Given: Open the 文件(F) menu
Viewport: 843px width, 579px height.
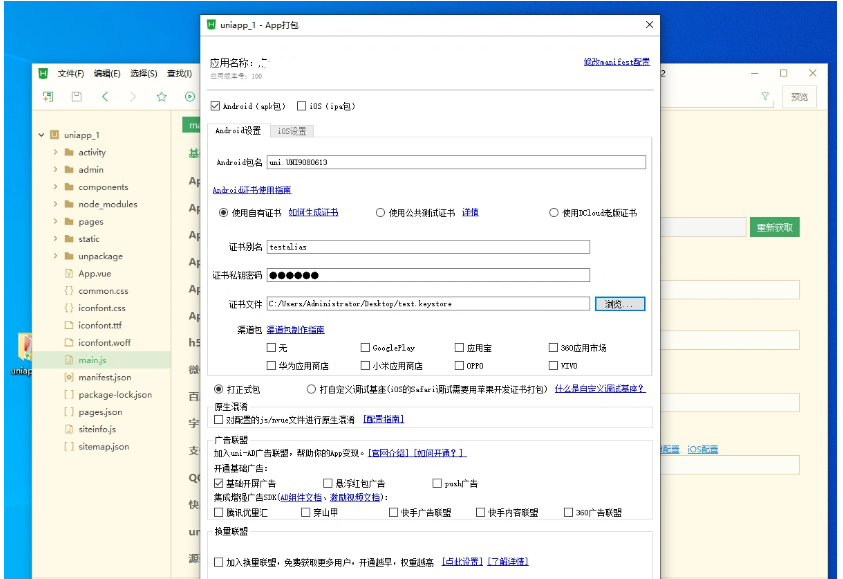Looking at the screenshot, I should pyautogui.click(x=70, y=73).
